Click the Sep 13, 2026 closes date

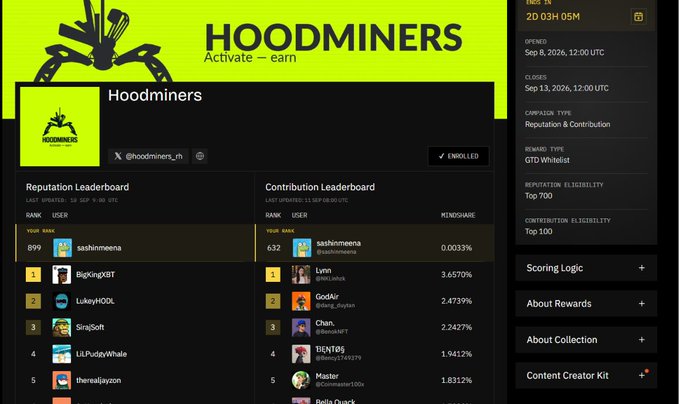(566, 88)
